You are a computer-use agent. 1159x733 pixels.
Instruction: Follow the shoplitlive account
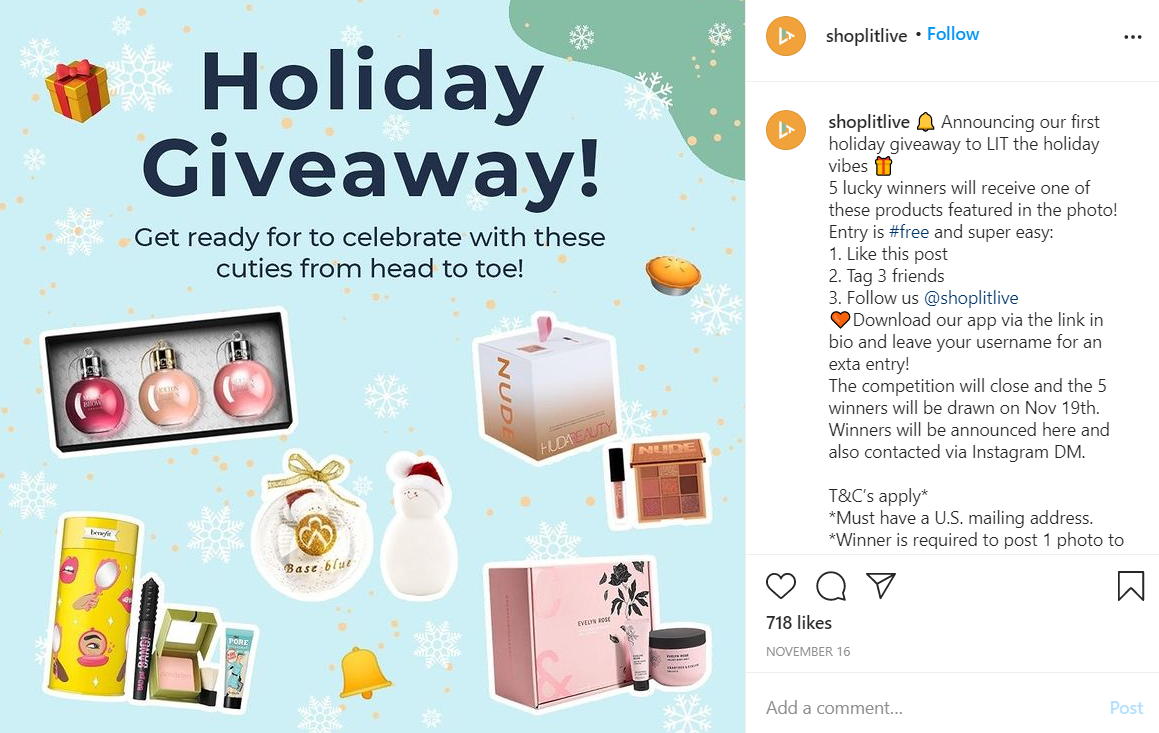click(x=953, y=34)
